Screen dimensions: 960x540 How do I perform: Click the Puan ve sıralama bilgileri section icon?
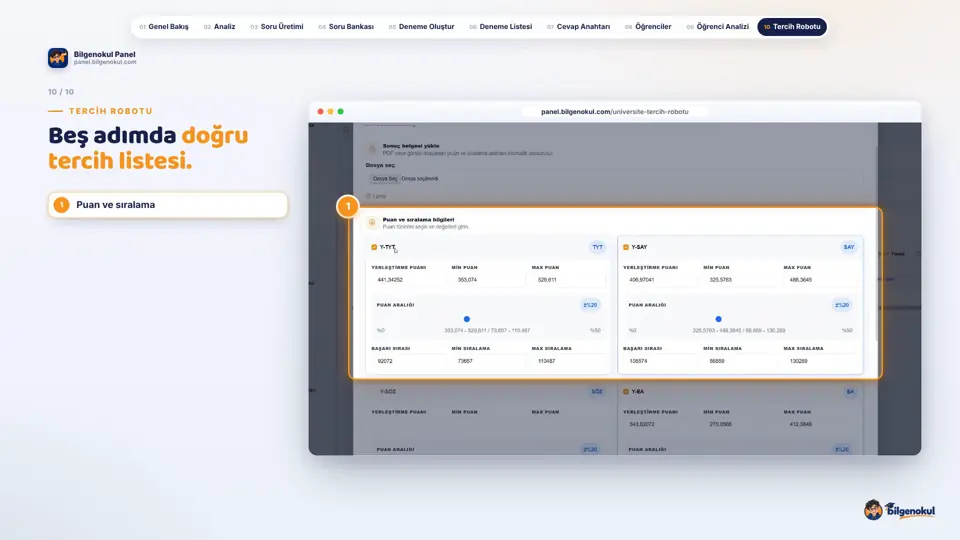point(372,223)
